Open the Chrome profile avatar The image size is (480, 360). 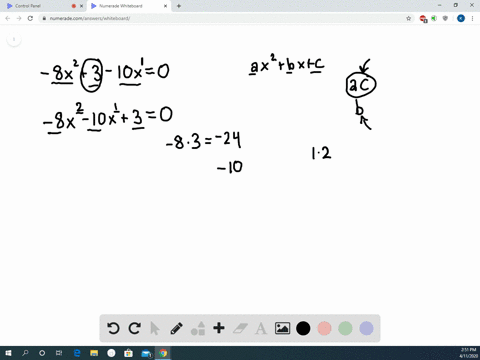coord(461,18)
